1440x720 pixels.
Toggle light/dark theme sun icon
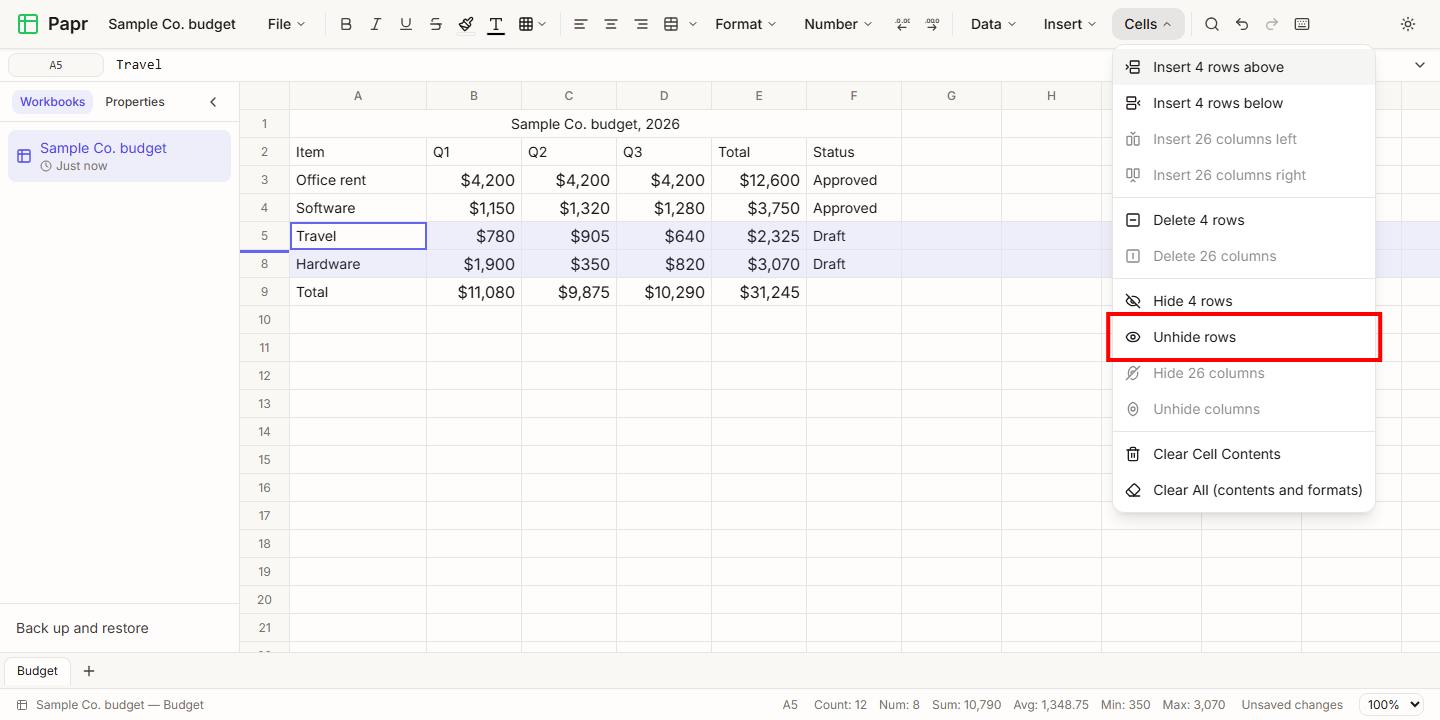[x=1408, y=24]
